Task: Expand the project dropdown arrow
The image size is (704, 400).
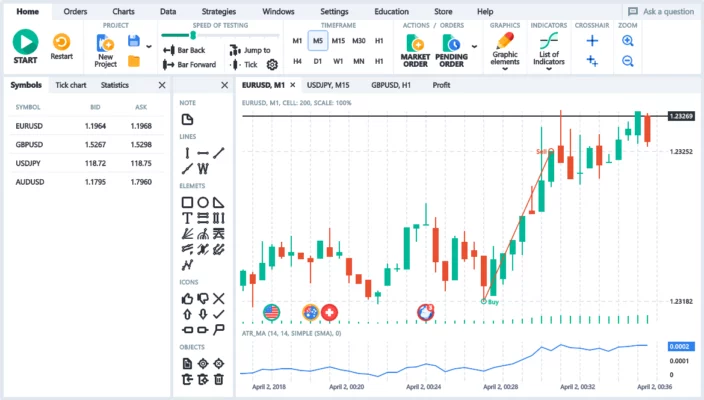Action: [149, 46]
